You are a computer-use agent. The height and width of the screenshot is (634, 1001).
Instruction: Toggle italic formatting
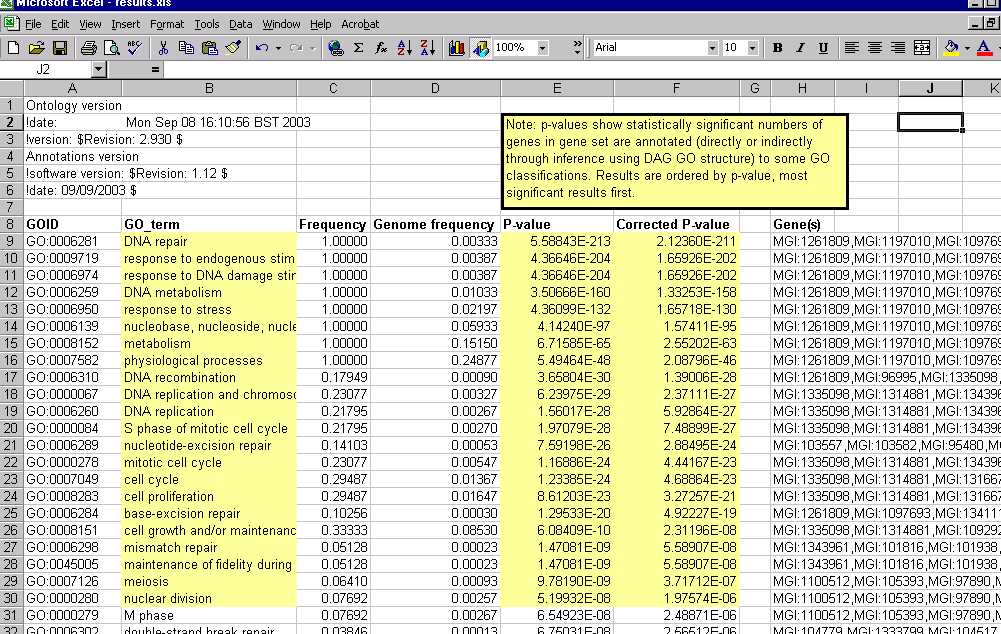(x=800, y=48)
